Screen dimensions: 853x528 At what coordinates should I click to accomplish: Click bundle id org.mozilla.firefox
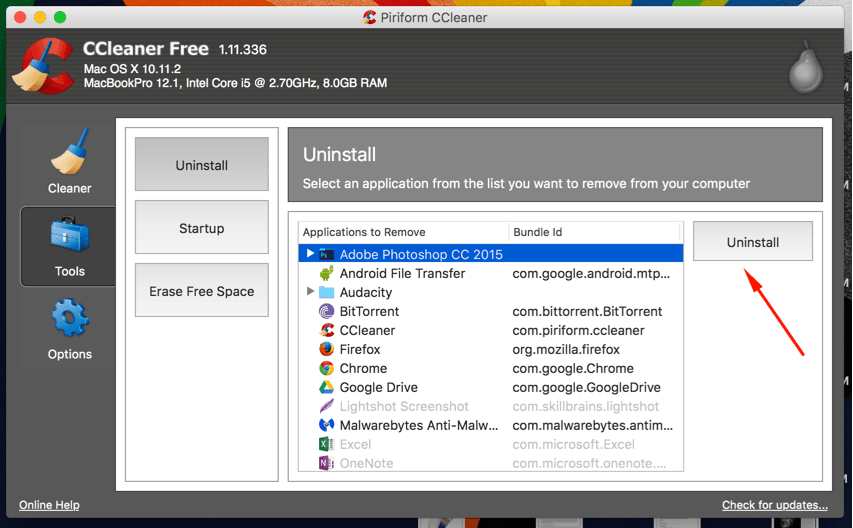[x=566, y=350]
